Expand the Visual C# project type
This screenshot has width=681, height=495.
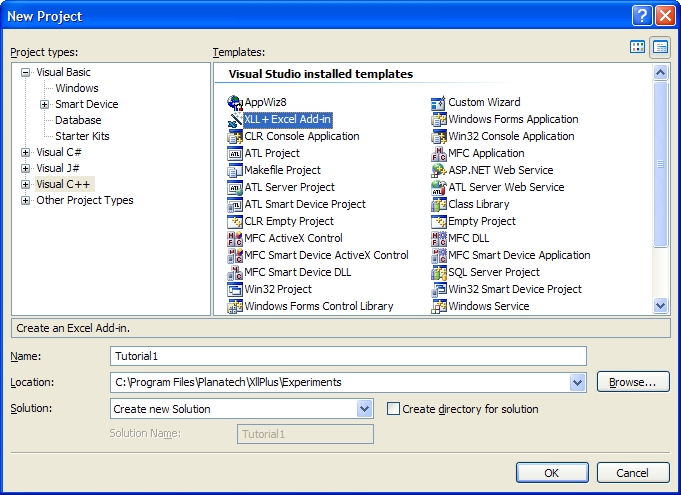point(26,152)
